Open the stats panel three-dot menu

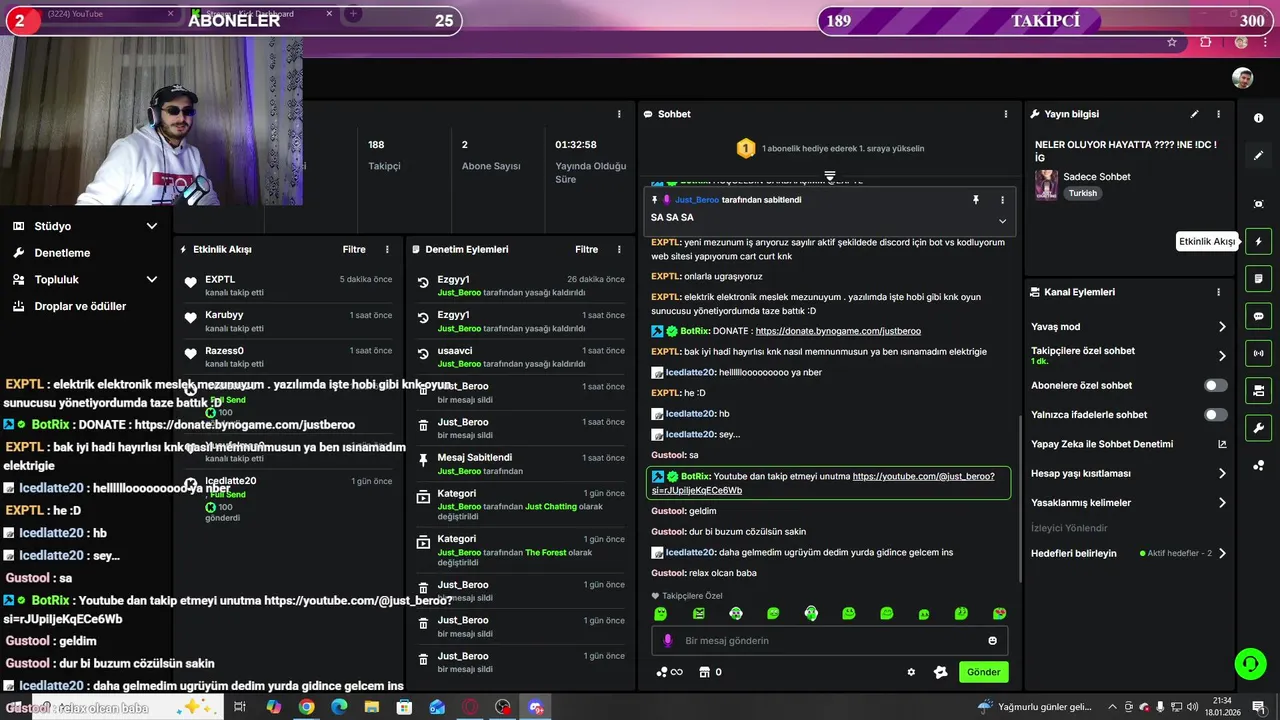(619, 114)
